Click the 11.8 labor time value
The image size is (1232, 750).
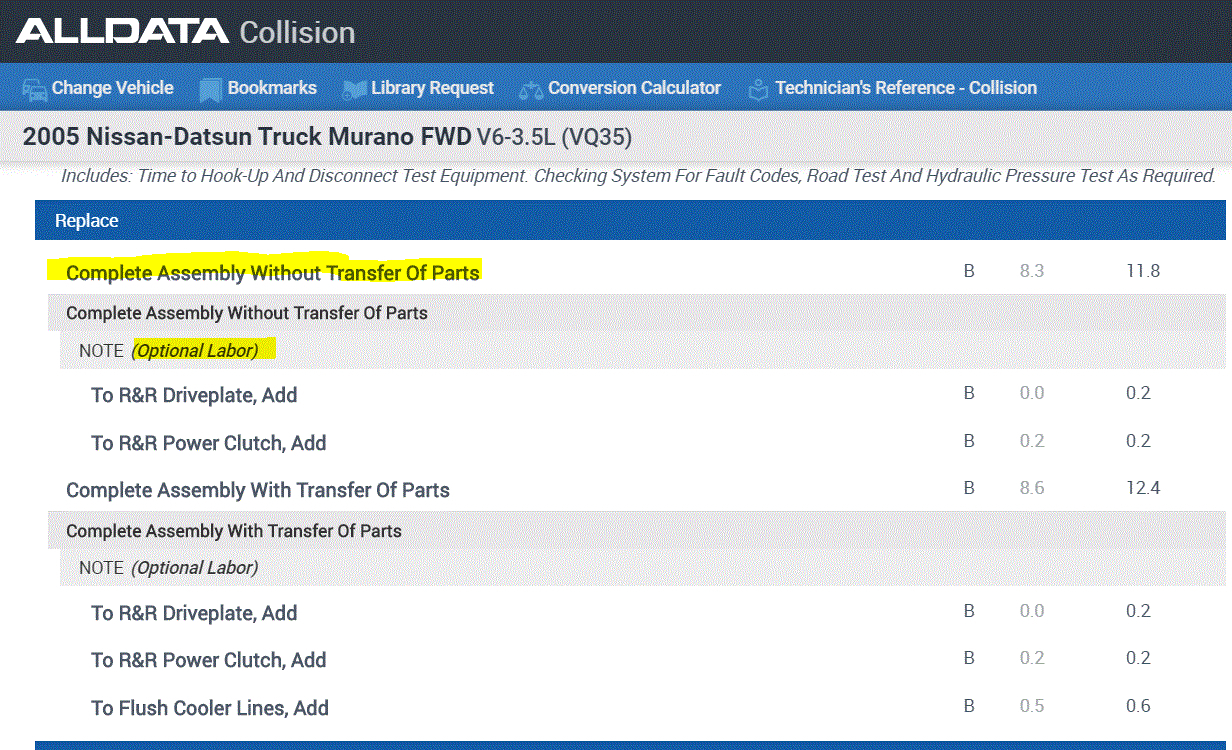click(x=1142, y=271)
